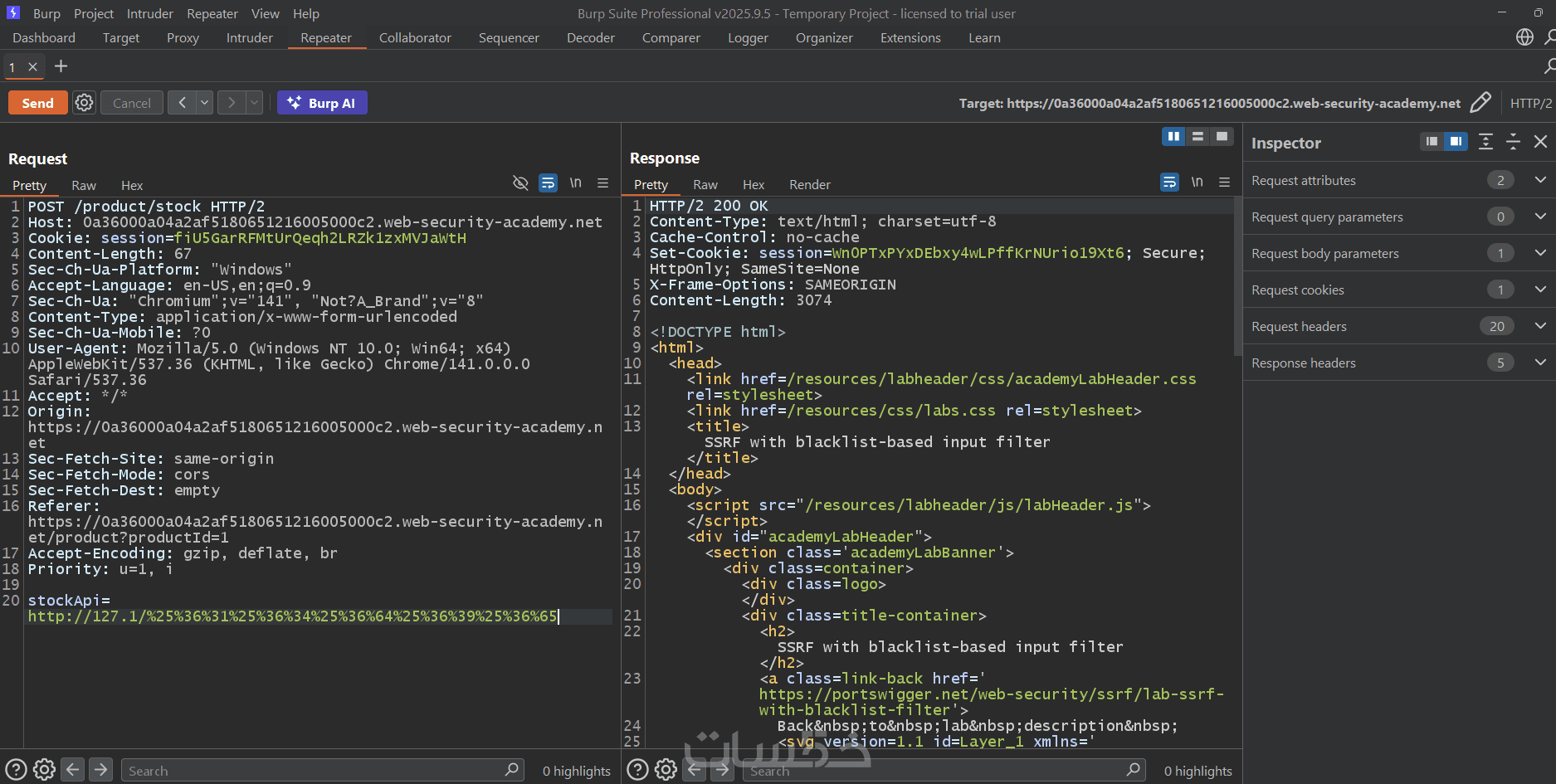Send the request
Viewport: 1556px width, 784px height.
[x=38, y=103]
